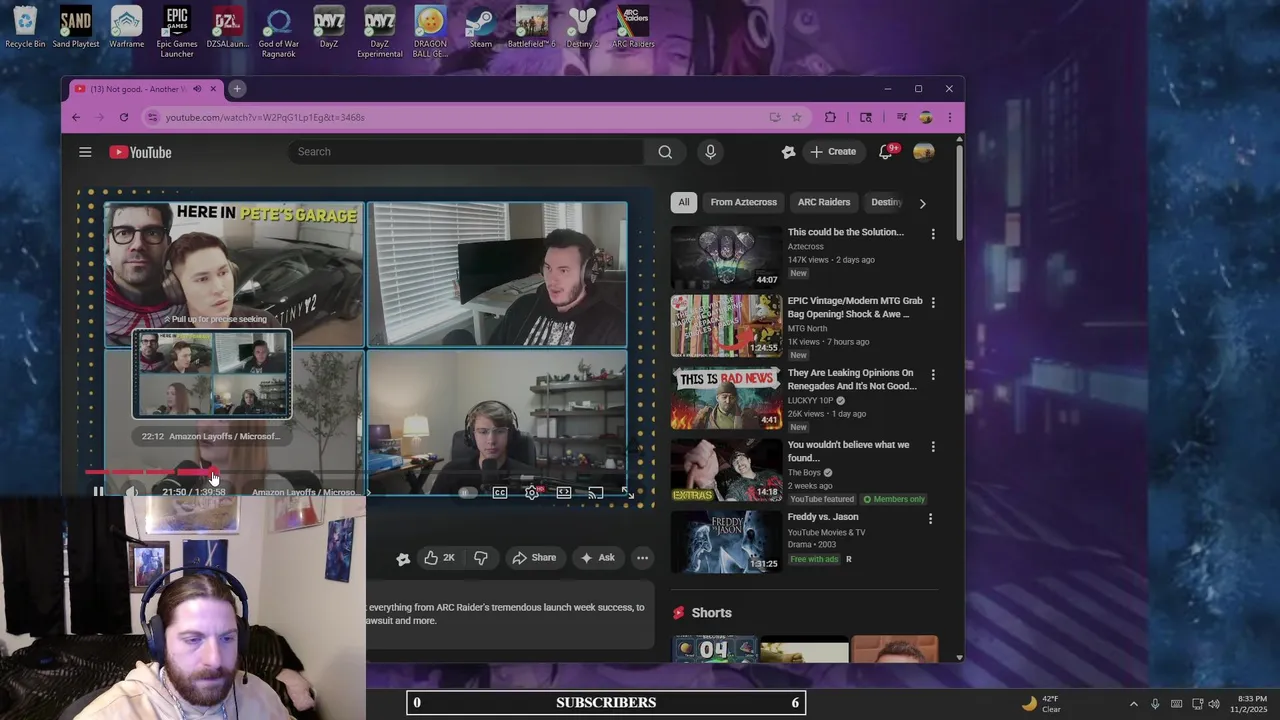Screen dimensions: 1280x720
Task: Open the ARC Raiders desktop icon
Action: [x=633, y=28]
